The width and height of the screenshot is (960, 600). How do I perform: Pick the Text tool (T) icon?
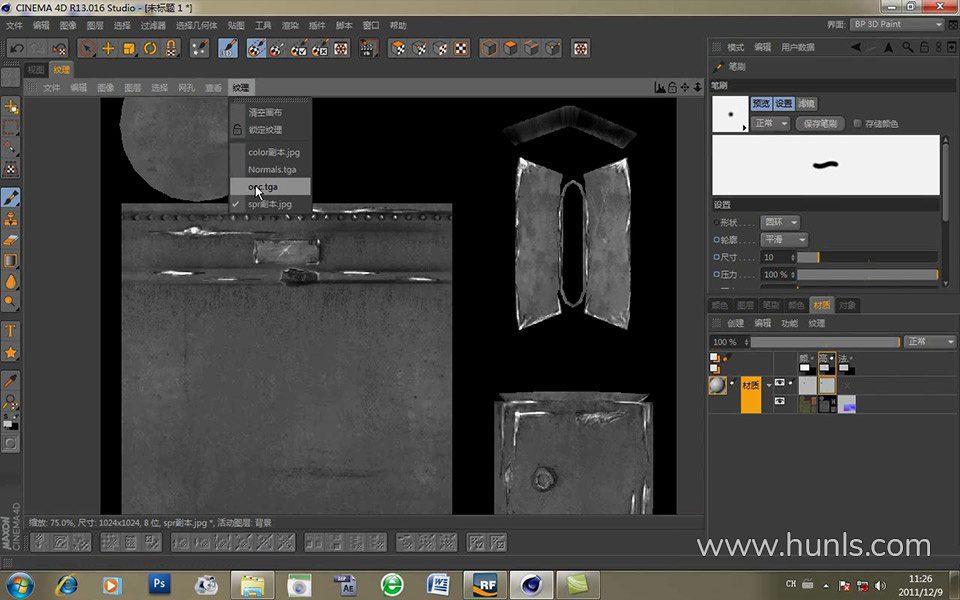(11, 330)
